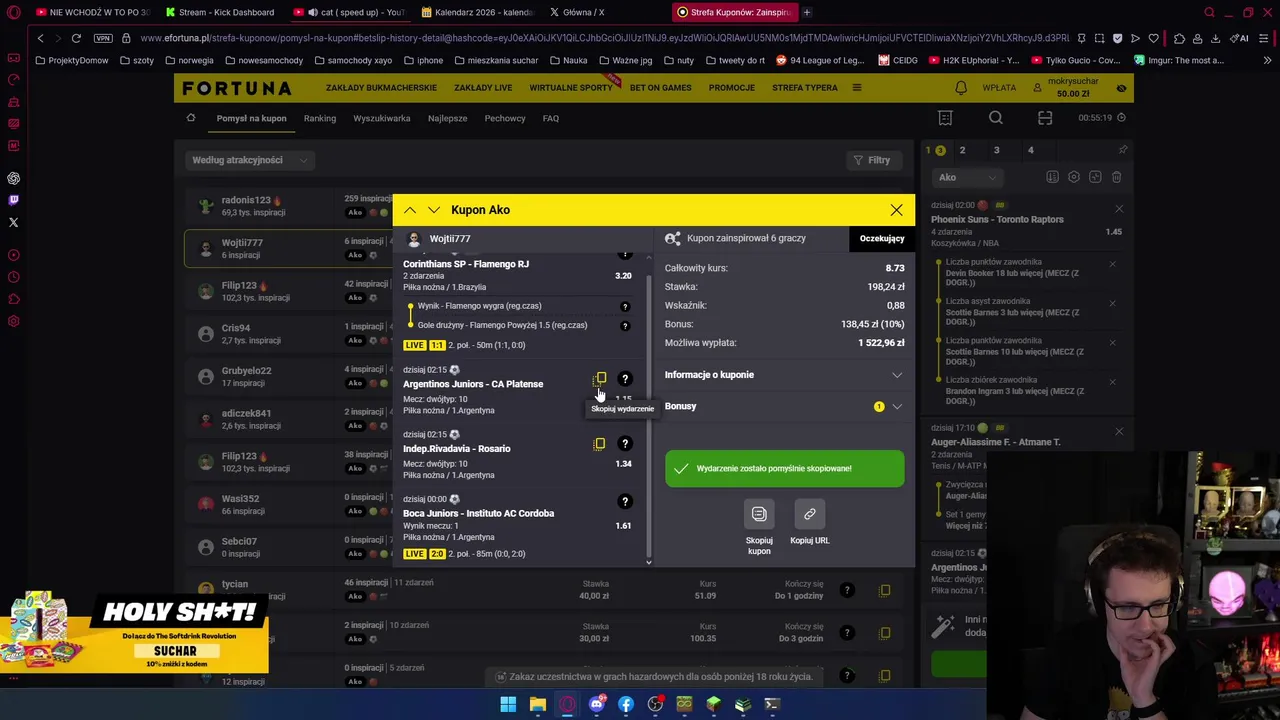Open Promocje menu
This screenshot has height=720, width=1280.
(732, 88)
